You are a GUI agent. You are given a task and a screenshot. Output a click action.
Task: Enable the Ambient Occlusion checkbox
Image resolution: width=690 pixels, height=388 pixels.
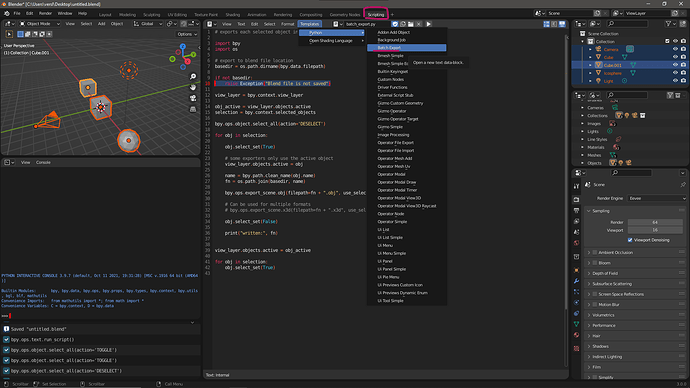click(595, 253)
